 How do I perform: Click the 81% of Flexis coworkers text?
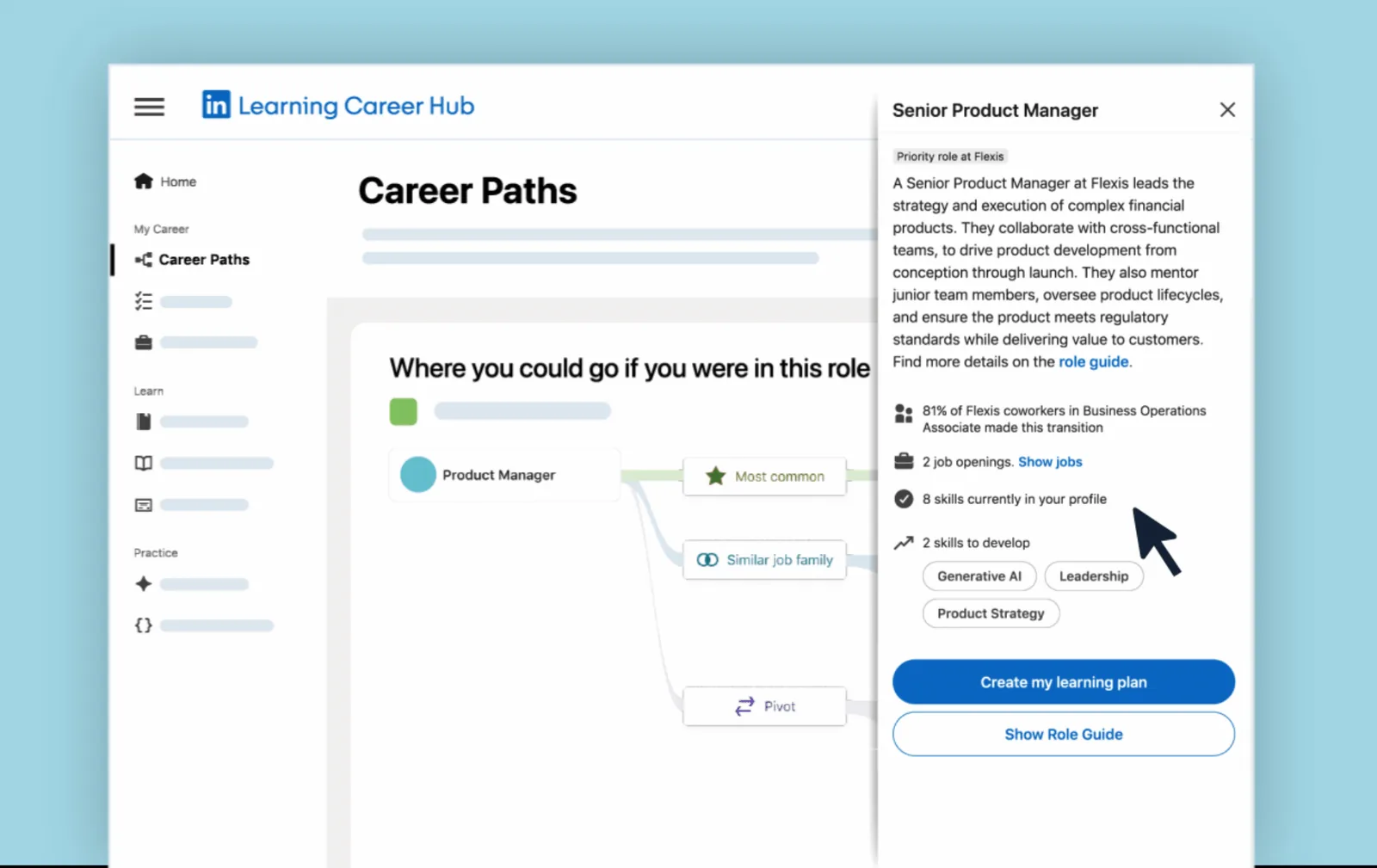coord(1064,419)
